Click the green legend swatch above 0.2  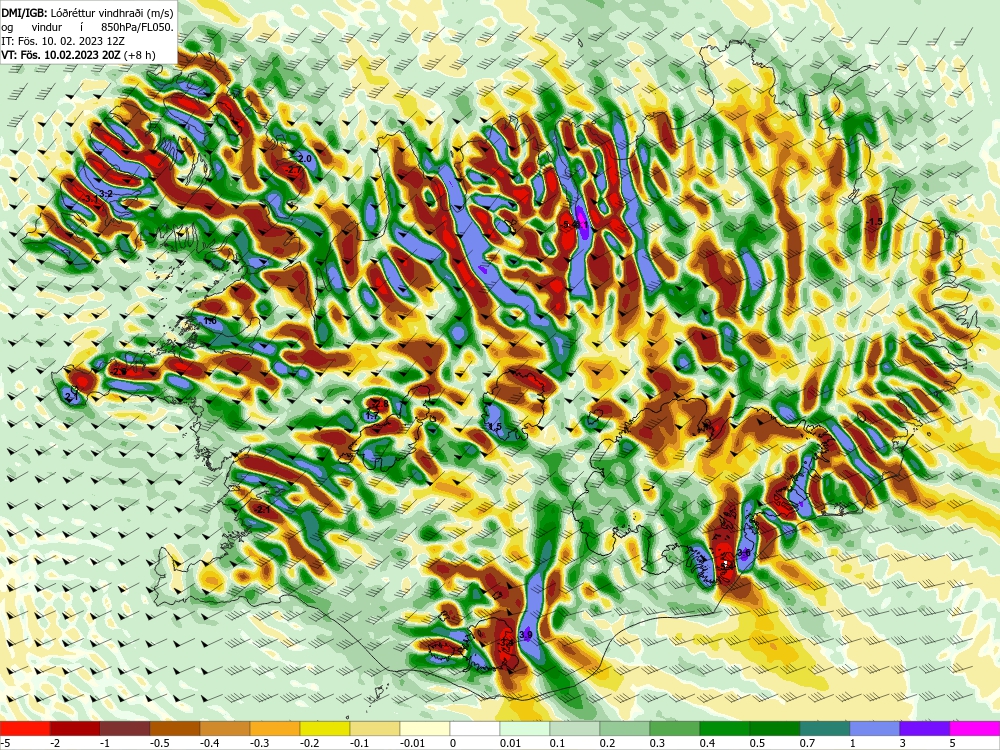[x=625, y=728]
